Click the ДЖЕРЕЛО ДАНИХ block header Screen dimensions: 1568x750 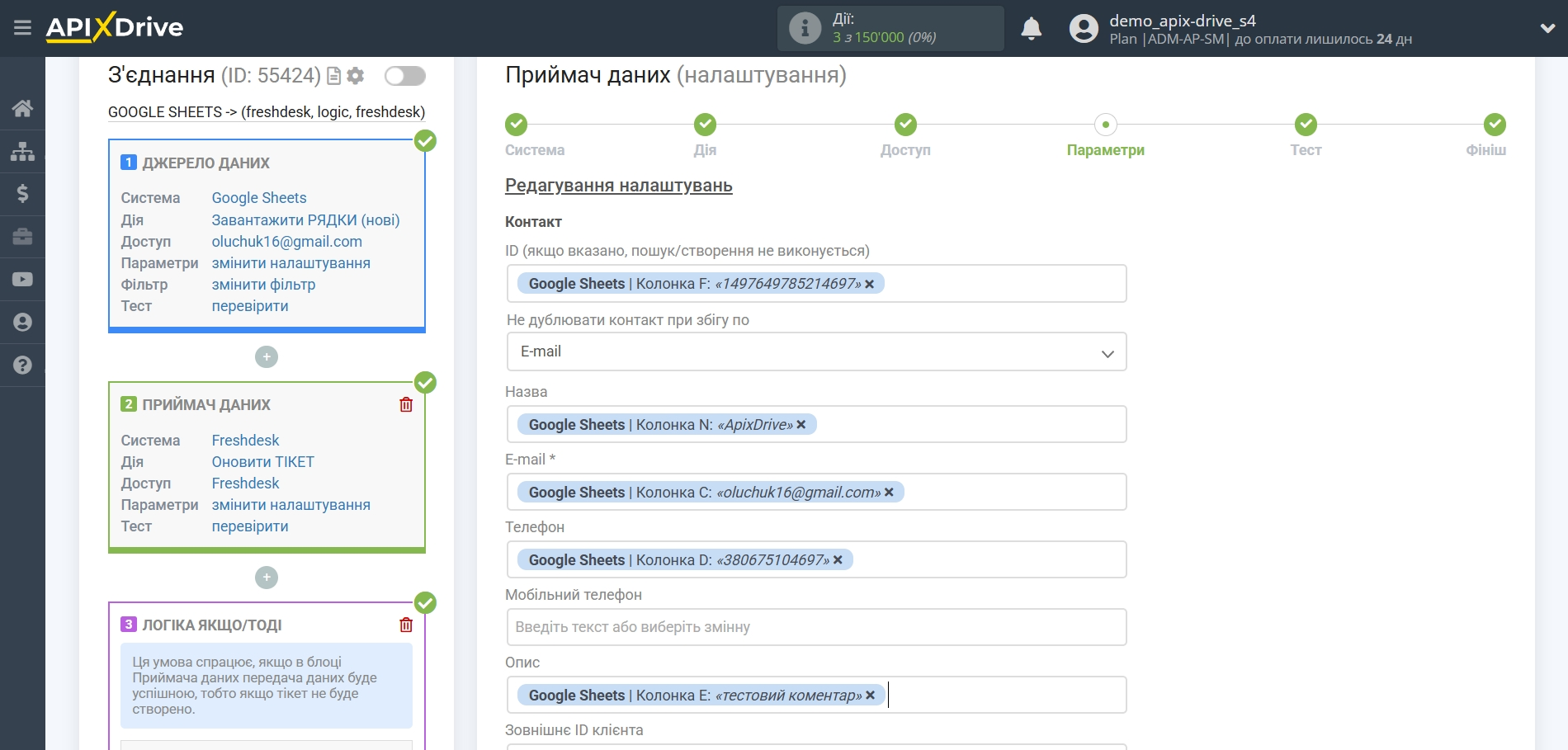point(205,163)
